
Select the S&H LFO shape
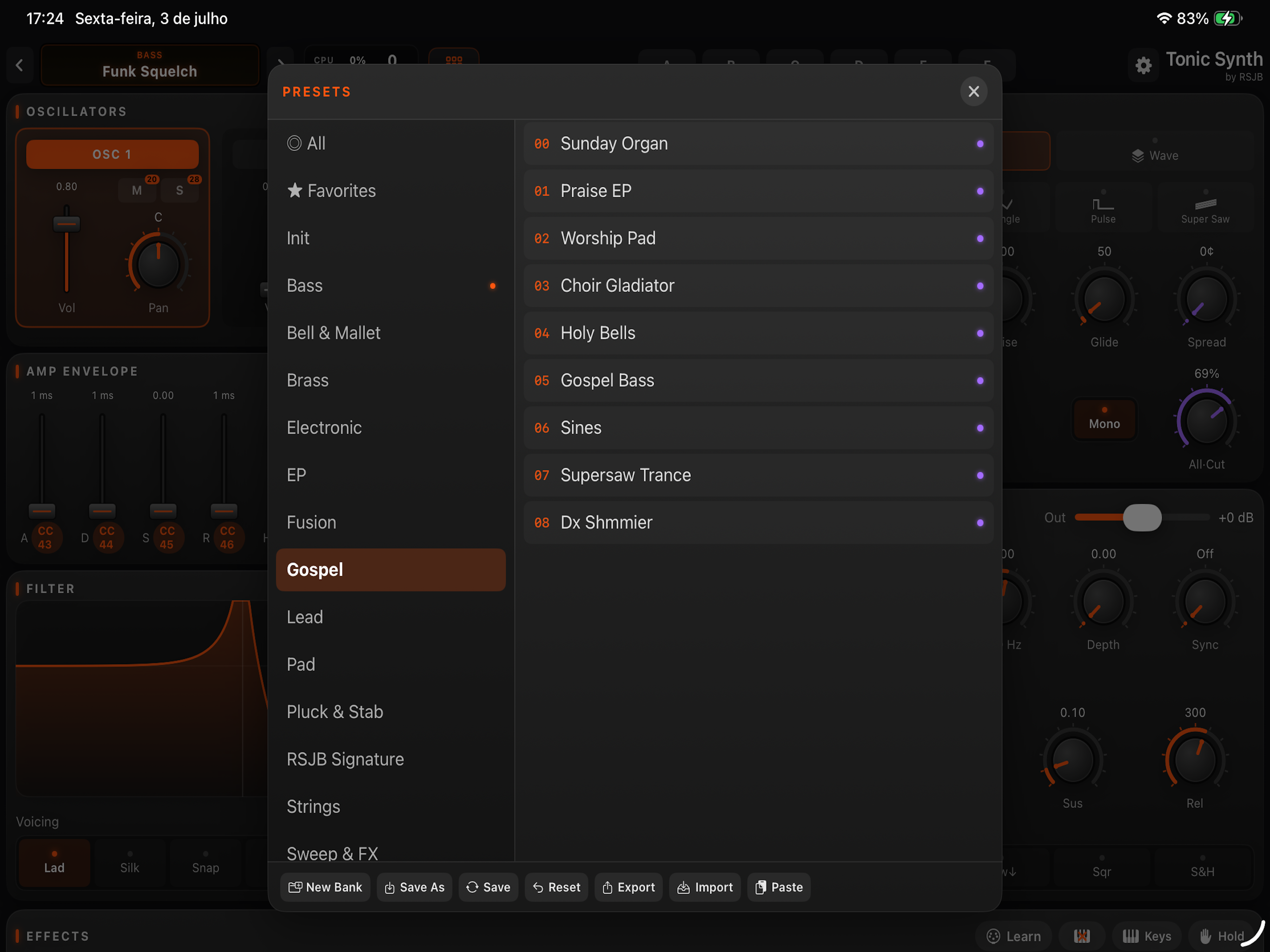(x=1202, y=866)
